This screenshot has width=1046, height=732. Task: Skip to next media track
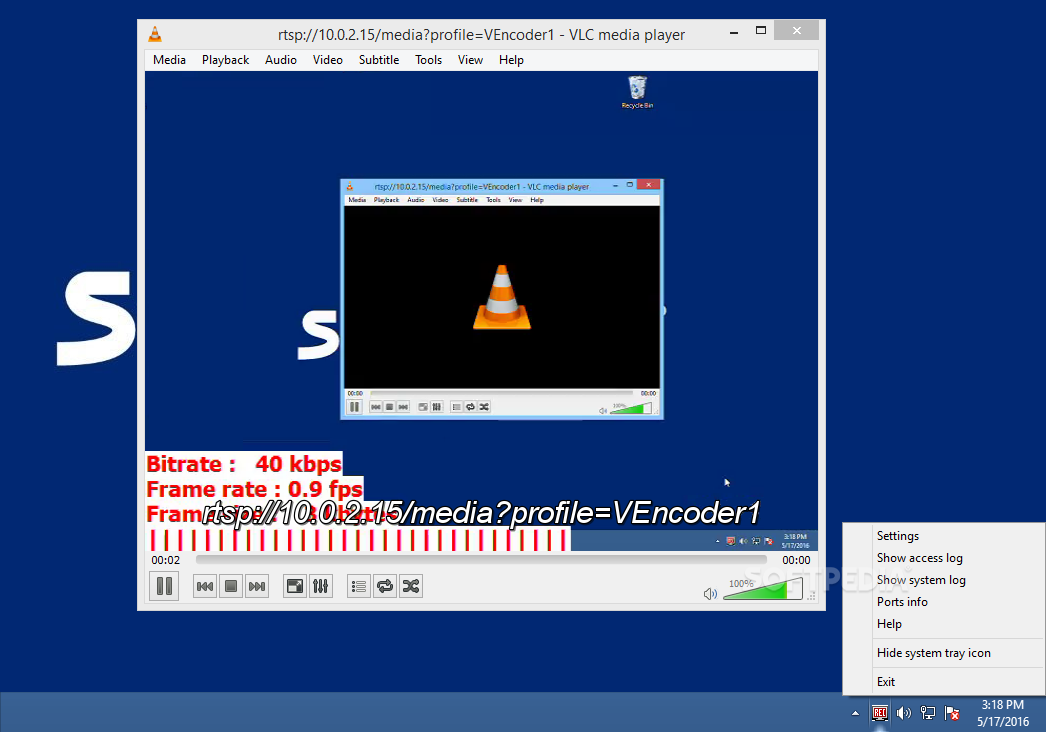coord(257,587)
